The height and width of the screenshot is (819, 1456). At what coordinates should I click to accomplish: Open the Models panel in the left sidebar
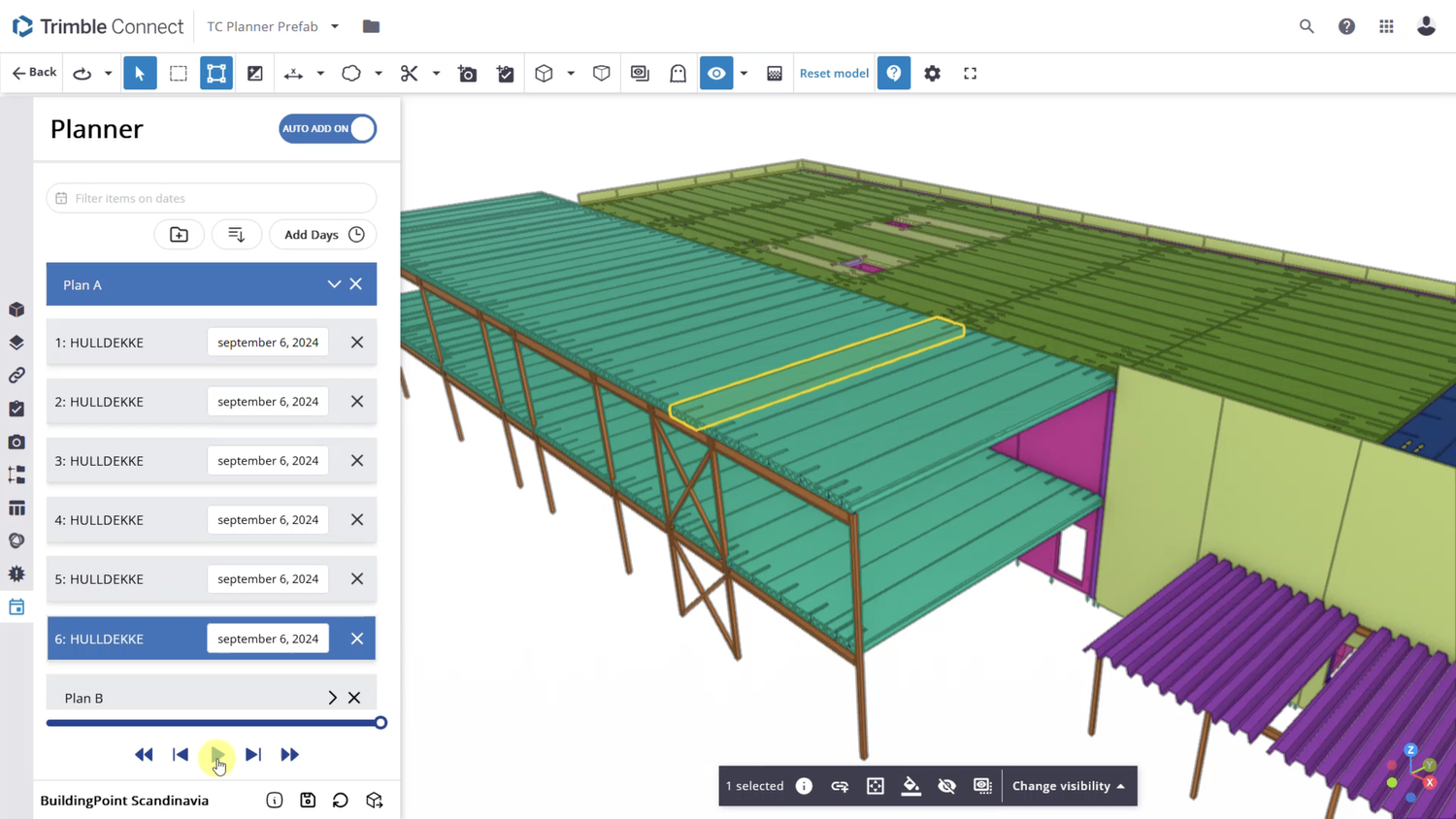pyautogui.click(x=16, y=310)
